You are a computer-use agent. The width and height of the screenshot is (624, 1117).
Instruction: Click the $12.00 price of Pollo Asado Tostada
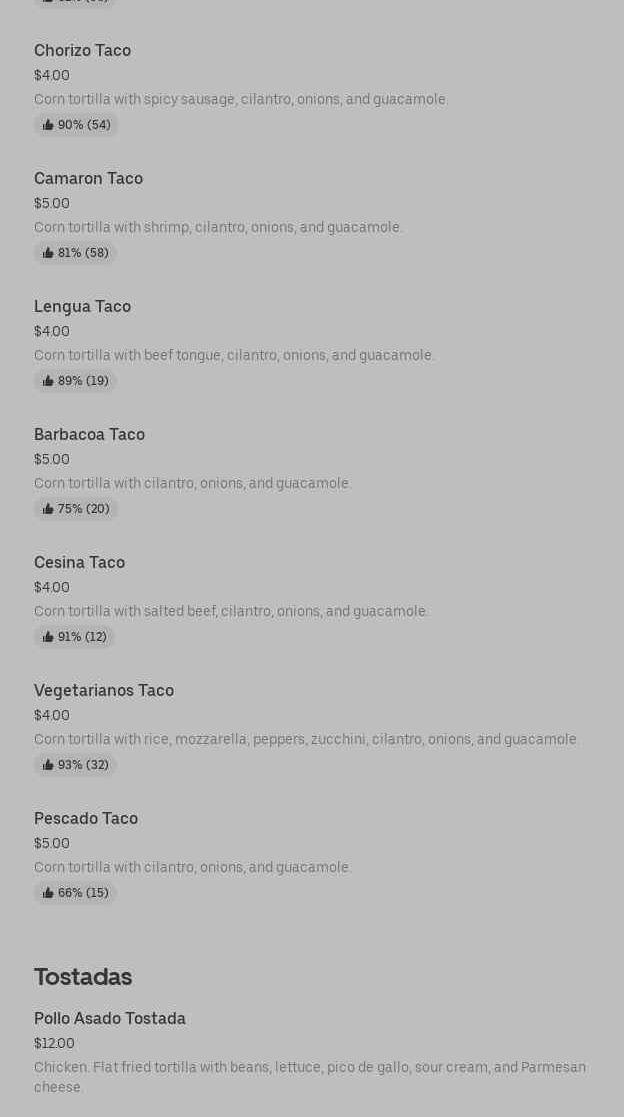coord(54,1043)
